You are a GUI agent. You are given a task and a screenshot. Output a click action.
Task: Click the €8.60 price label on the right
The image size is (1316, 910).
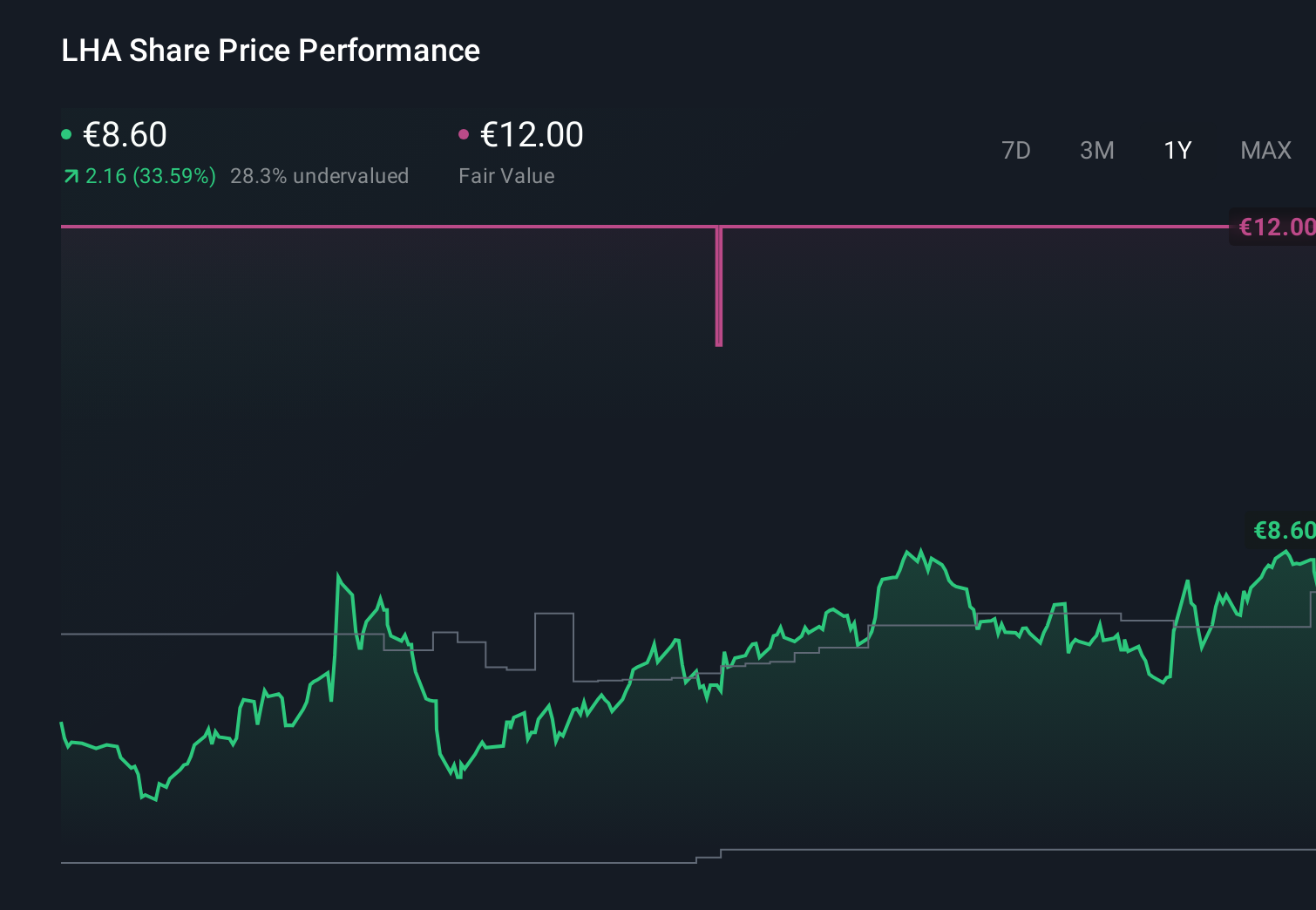click(x=1282, y=529)
